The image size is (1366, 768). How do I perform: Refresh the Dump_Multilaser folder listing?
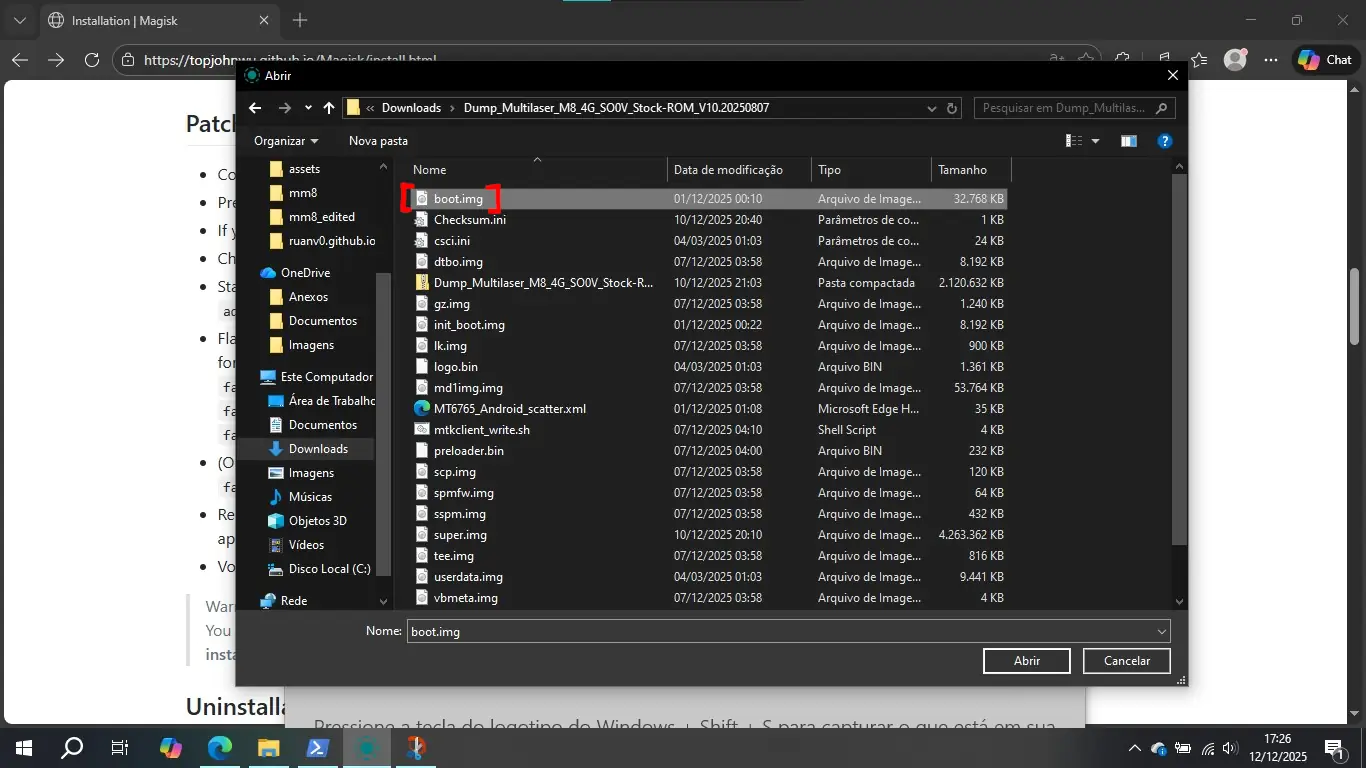pos(952,108)
